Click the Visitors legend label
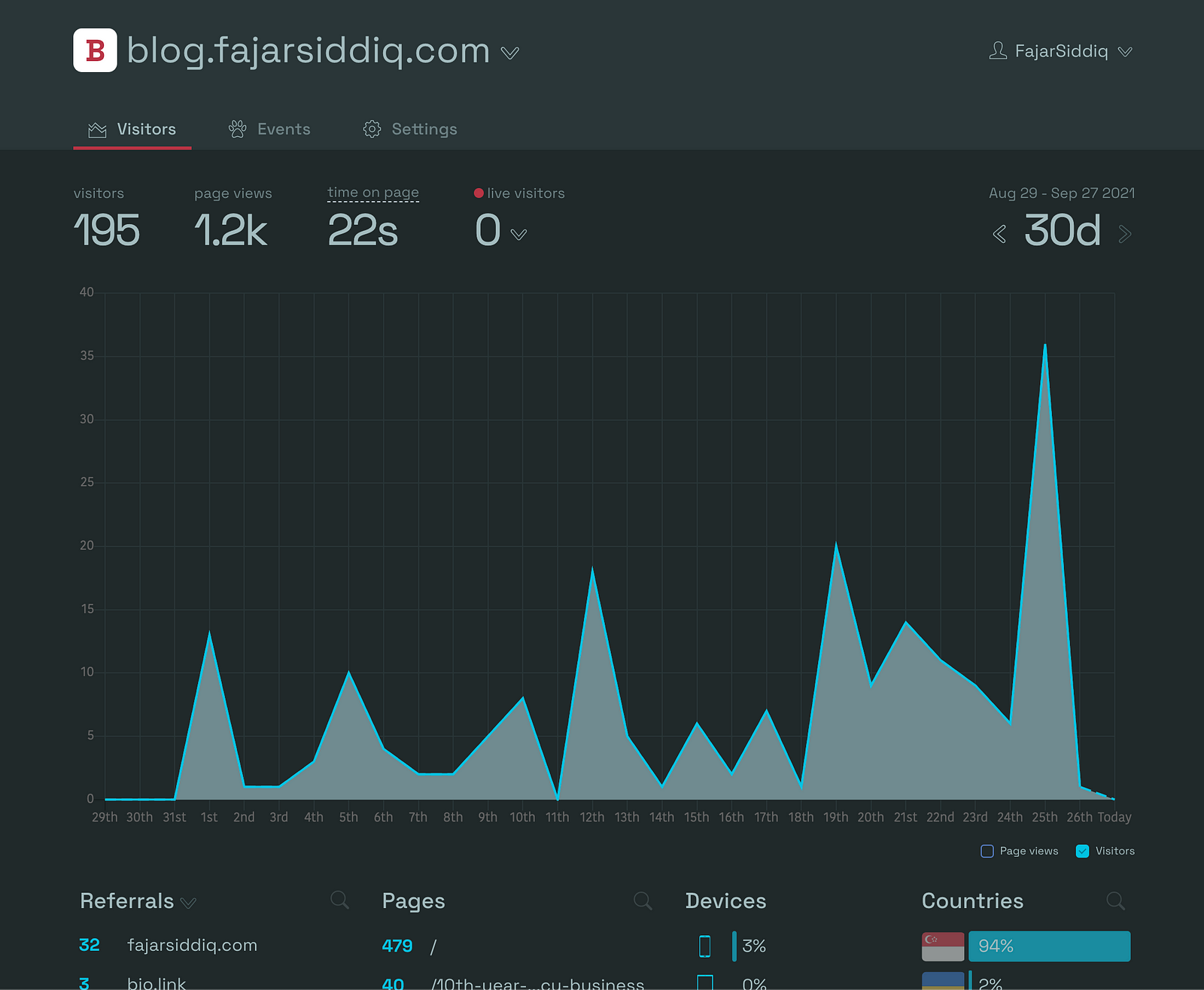The height and width of the screenshot is (990, 1204). coord(1115,851)
